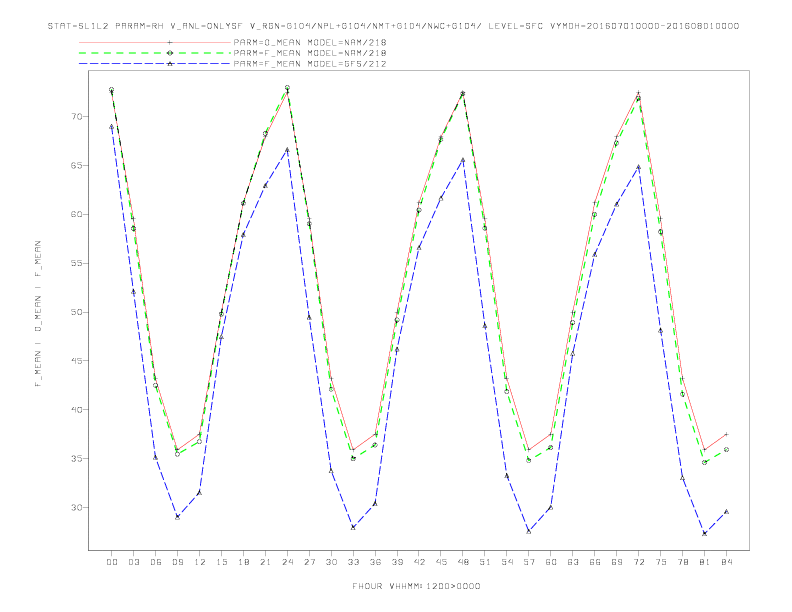Click x-axis tick label 36
The height and width of the screenshot is (612, 792).
375,562
